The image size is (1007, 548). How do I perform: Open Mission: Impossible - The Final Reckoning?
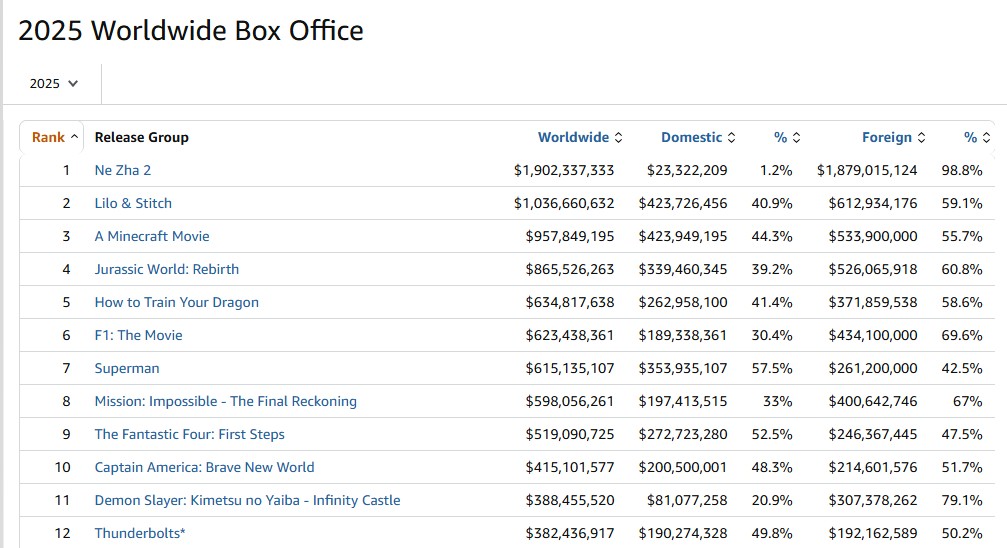(x=225, y=402)
